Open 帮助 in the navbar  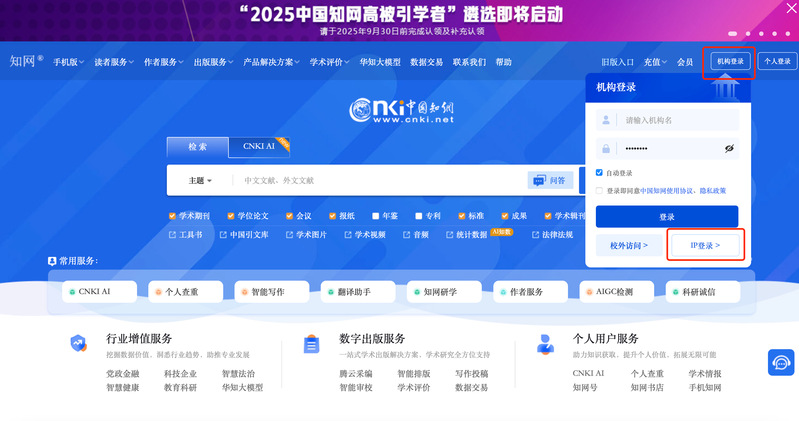(503, 62)
